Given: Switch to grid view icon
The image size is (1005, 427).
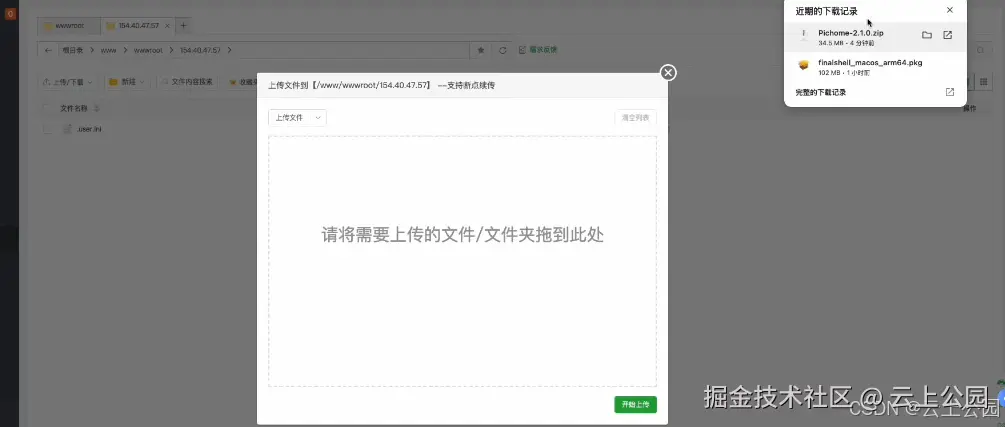Looking at the screenshot, I should (984, 81).
